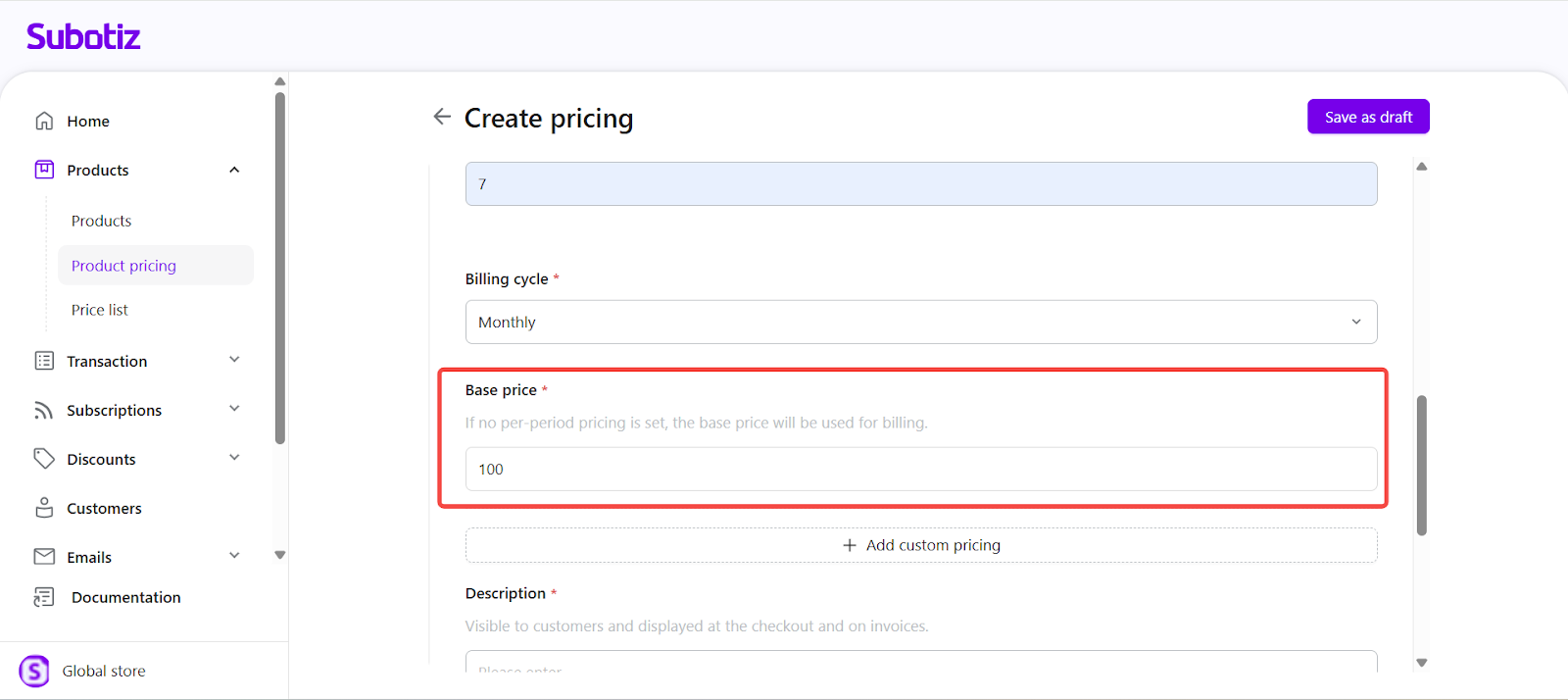The image size is (1568, 700).
Task: Click the Global store logo icon
Action: click(x=34, y=672)
